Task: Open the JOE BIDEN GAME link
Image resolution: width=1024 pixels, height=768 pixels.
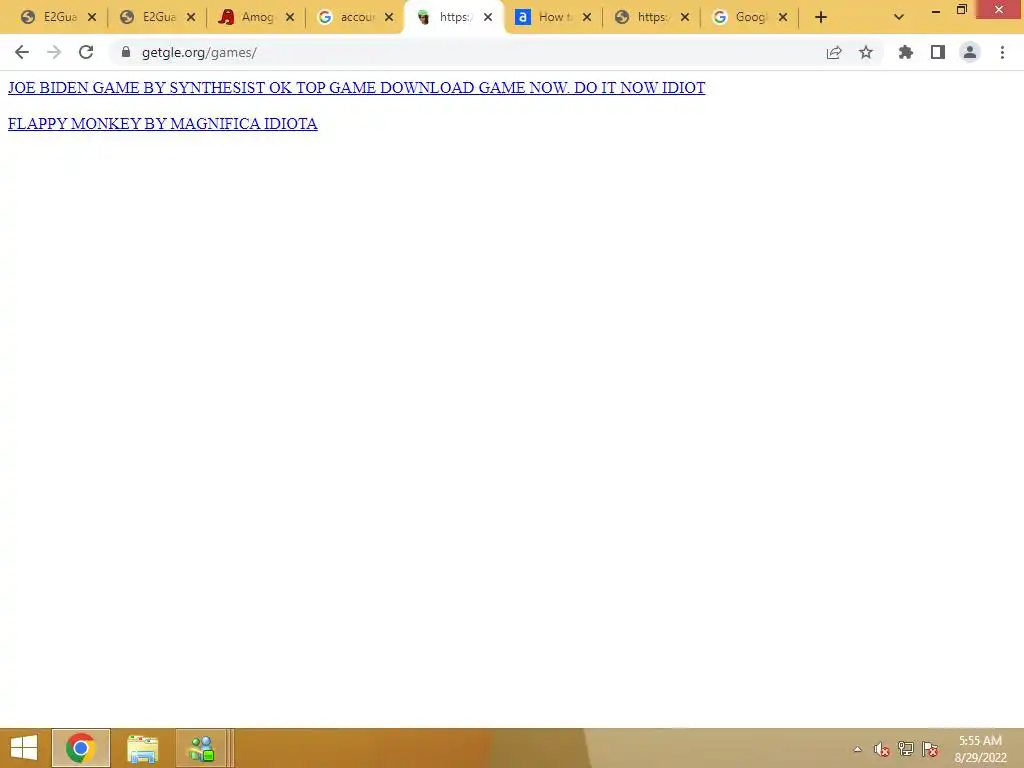Action: (357, 88)
